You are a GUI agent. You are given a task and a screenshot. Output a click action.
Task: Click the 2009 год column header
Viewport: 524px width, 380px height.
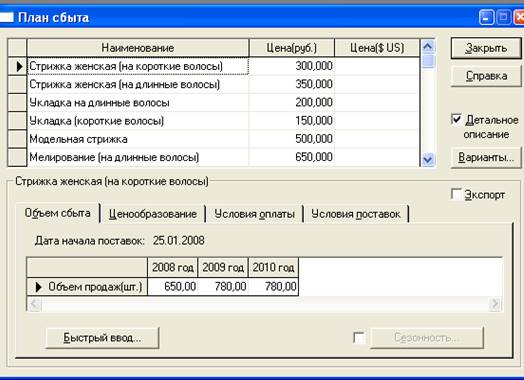[x=223, y=267]
